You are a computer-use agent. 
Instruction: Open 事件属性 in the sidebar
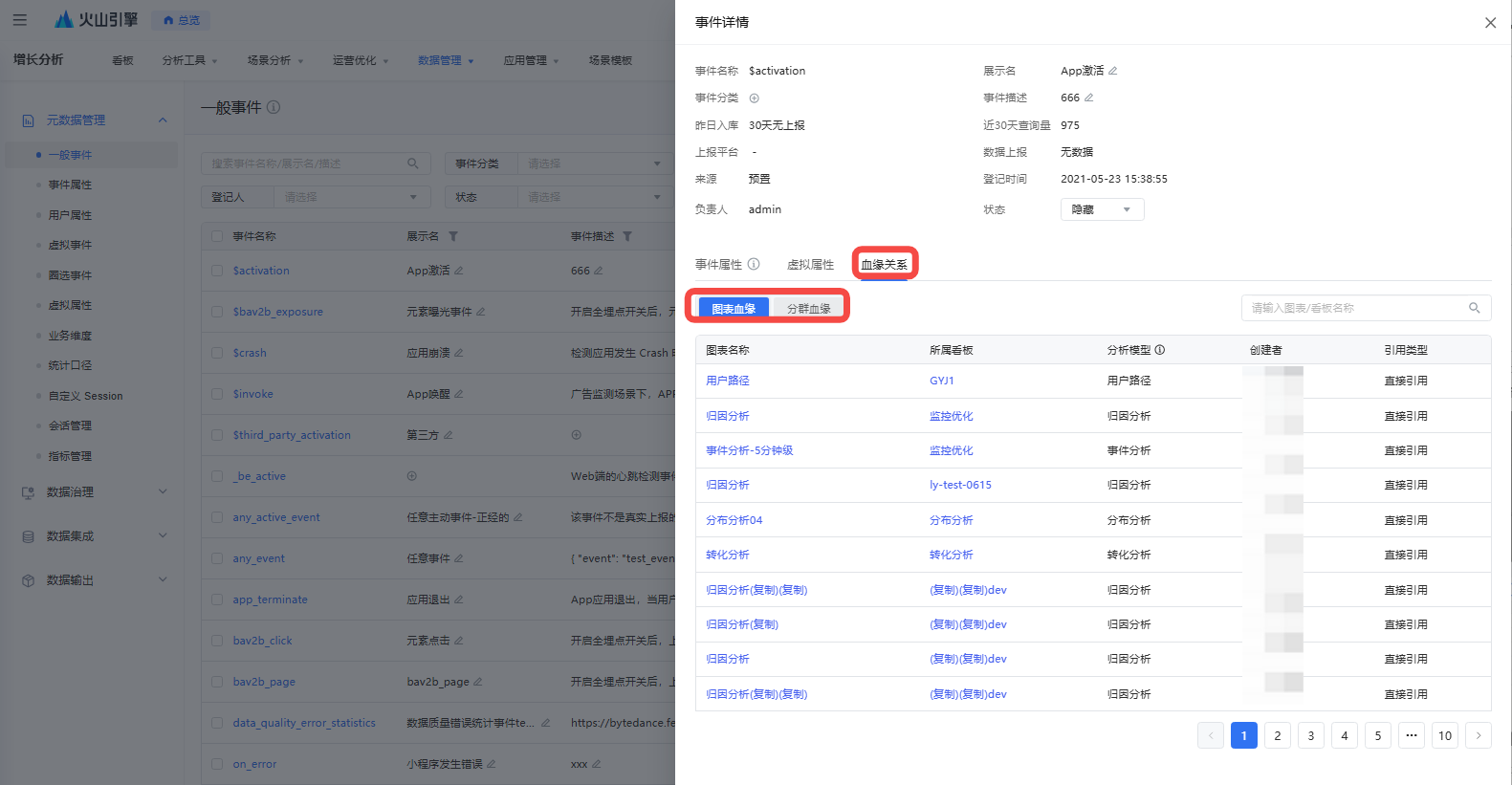point(71,185)
